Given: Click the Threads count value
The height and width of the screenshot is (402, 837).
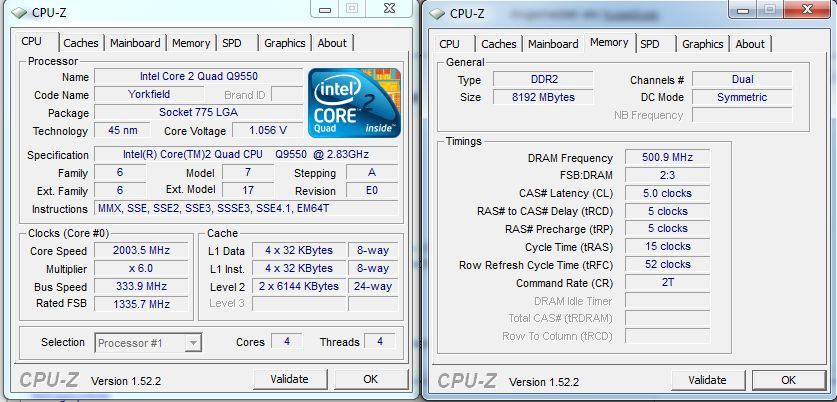Looking at the screenshot, I should coord(380,341).
